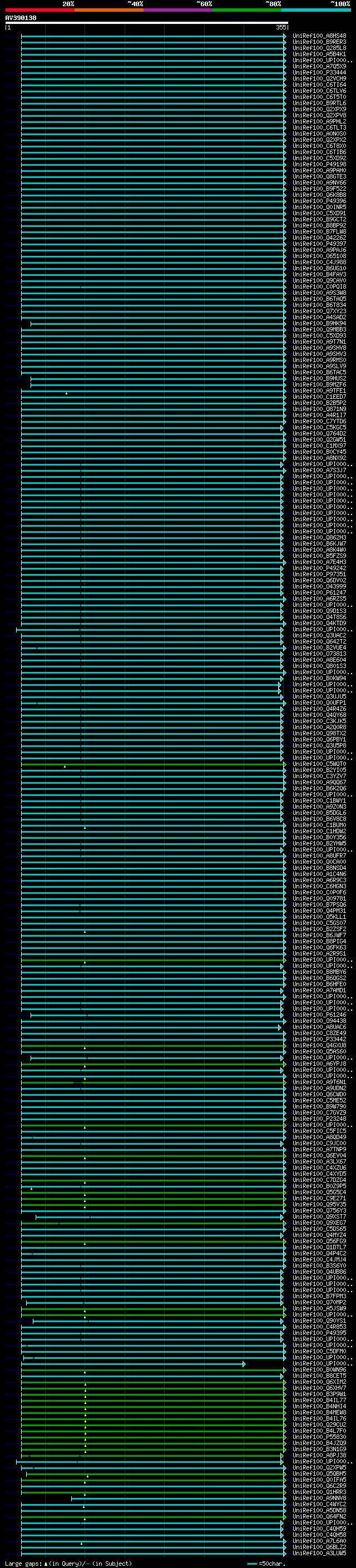Viewport: 356px width, 1568px height.
Task: Click hit UniRef100_A2R9S1
Action: pos(319,954)
